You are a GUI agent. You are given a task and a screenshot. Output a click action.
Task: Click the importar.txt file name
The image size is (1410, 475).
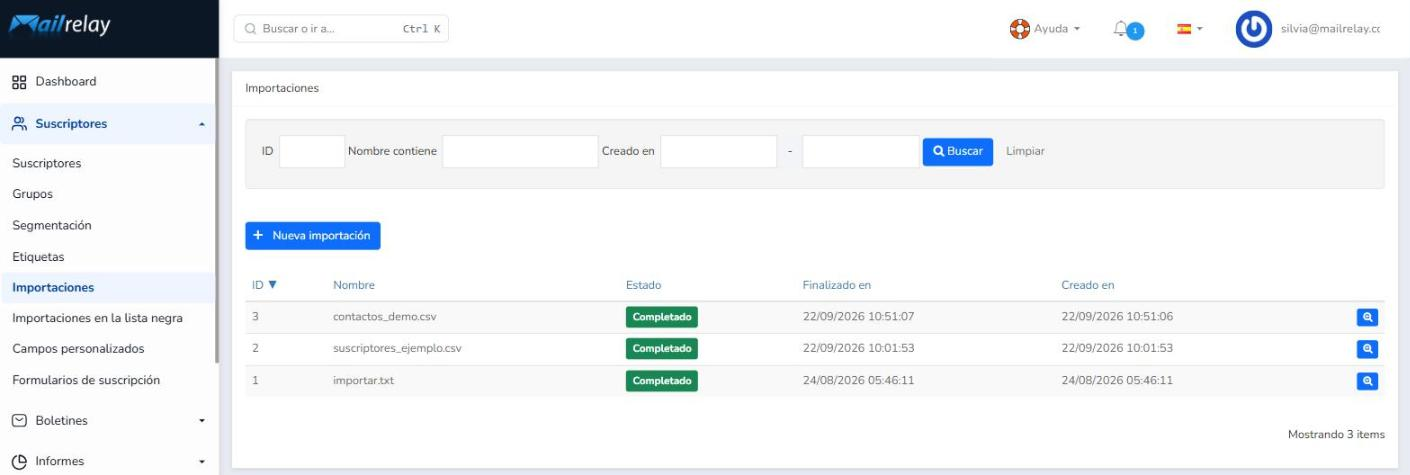[x=363, y=381]
